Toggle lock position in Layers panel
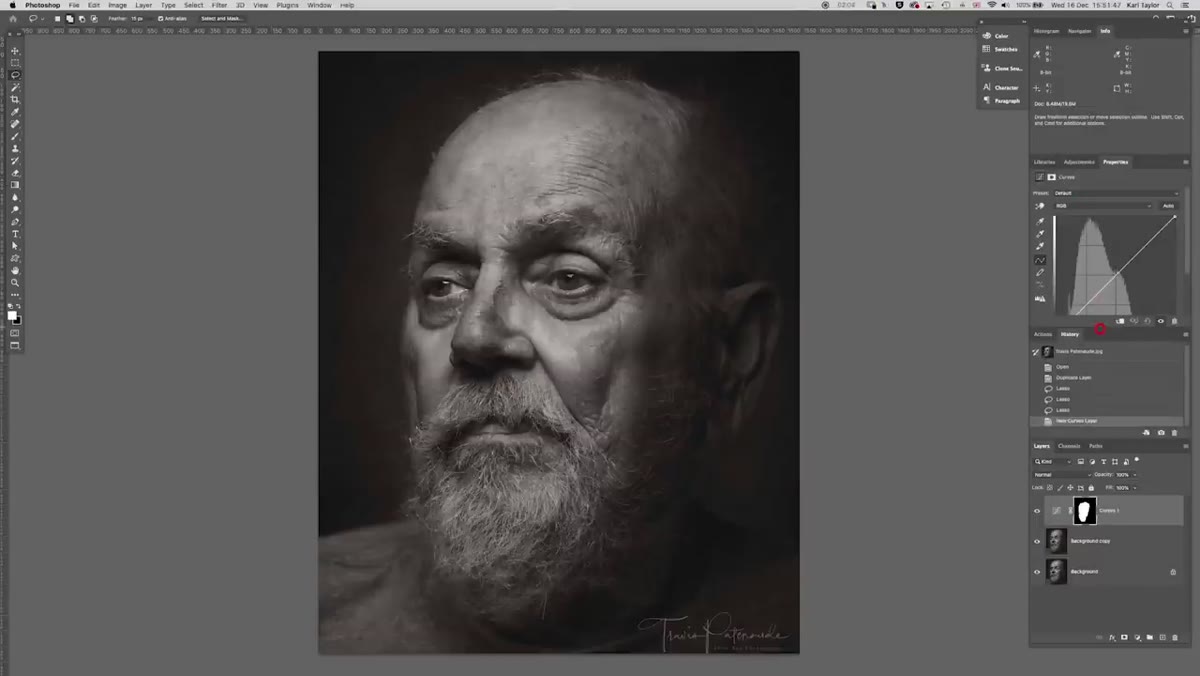Viewport: 1200px width, 676px height. tap(1072, 487)
